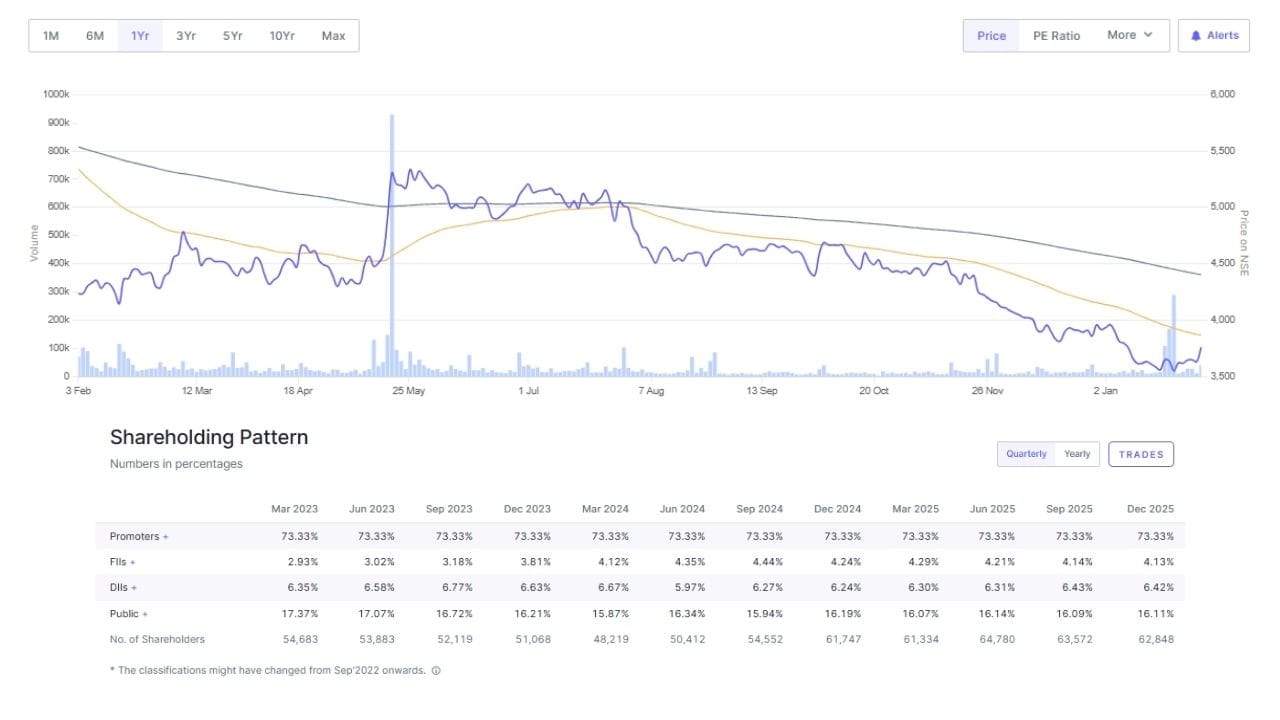Expand the Public shareholding row

(x=145, y=614)
